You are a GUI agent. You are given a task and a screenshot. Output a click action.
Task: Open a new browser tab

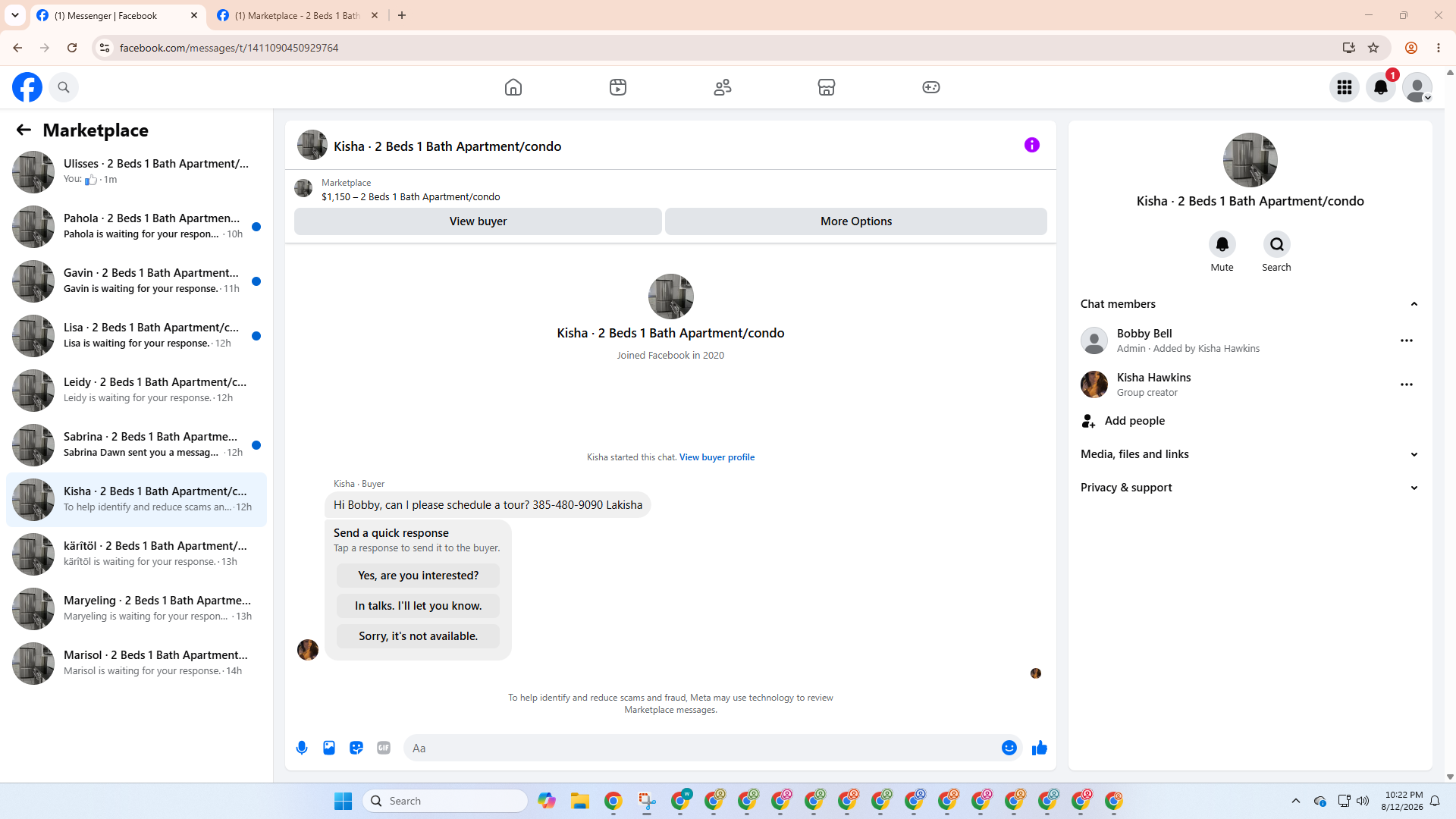pyautogui.click(x=402, y=15)
